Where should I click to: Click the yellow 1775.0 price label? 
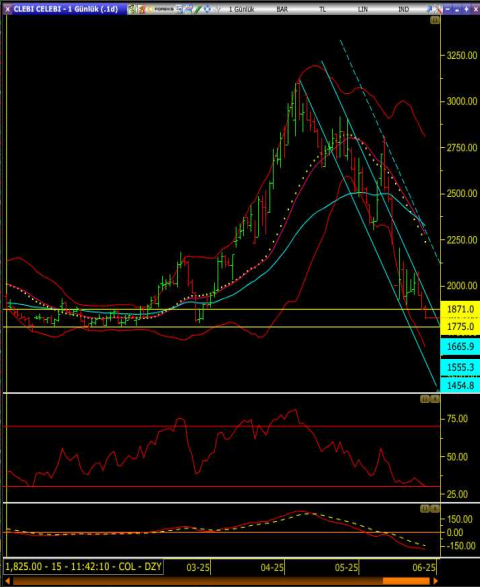click(x=460, y=326)
